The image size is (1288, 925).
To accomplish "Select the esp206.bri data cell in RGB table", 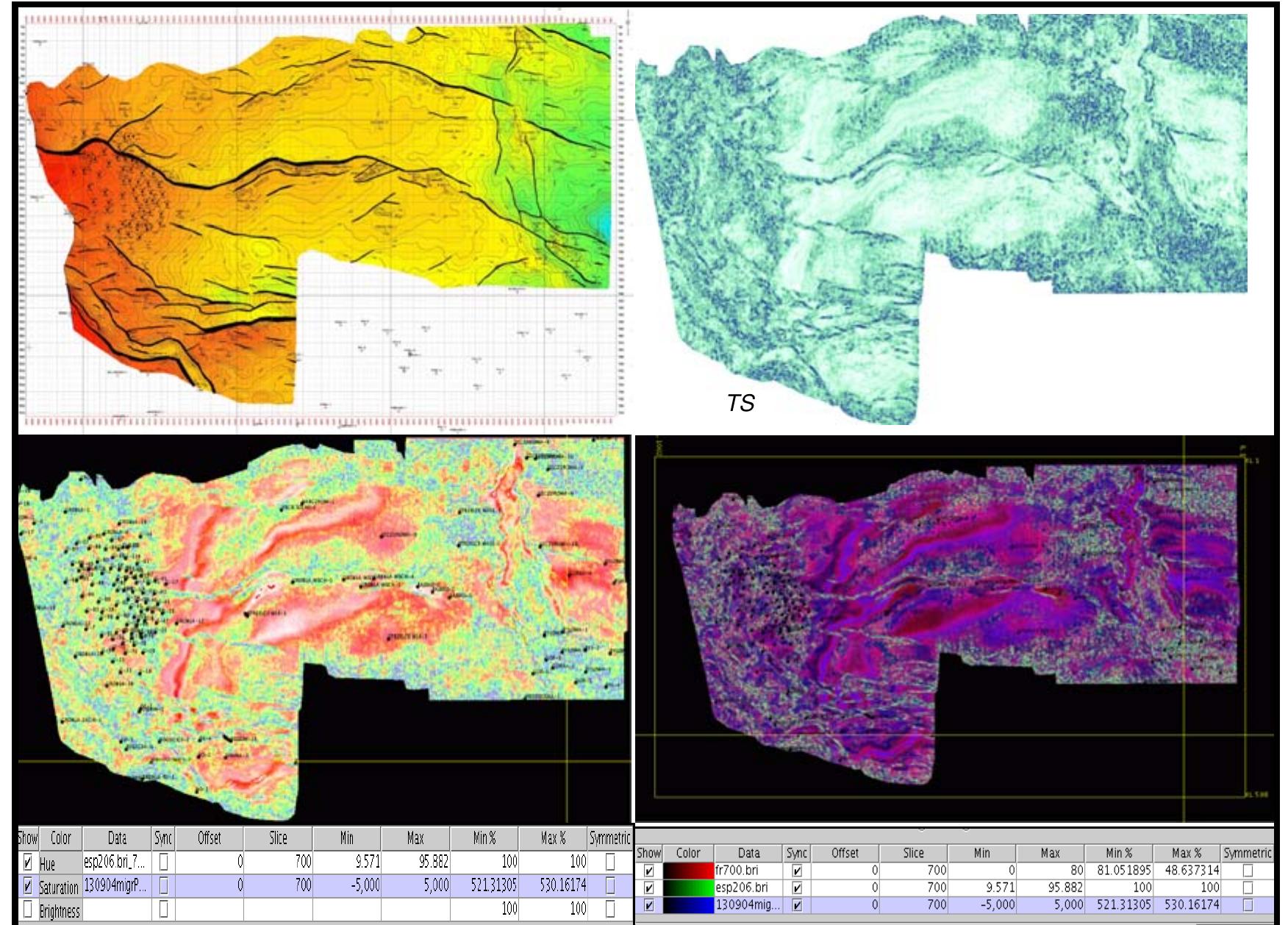I will (x=748, y=888).
